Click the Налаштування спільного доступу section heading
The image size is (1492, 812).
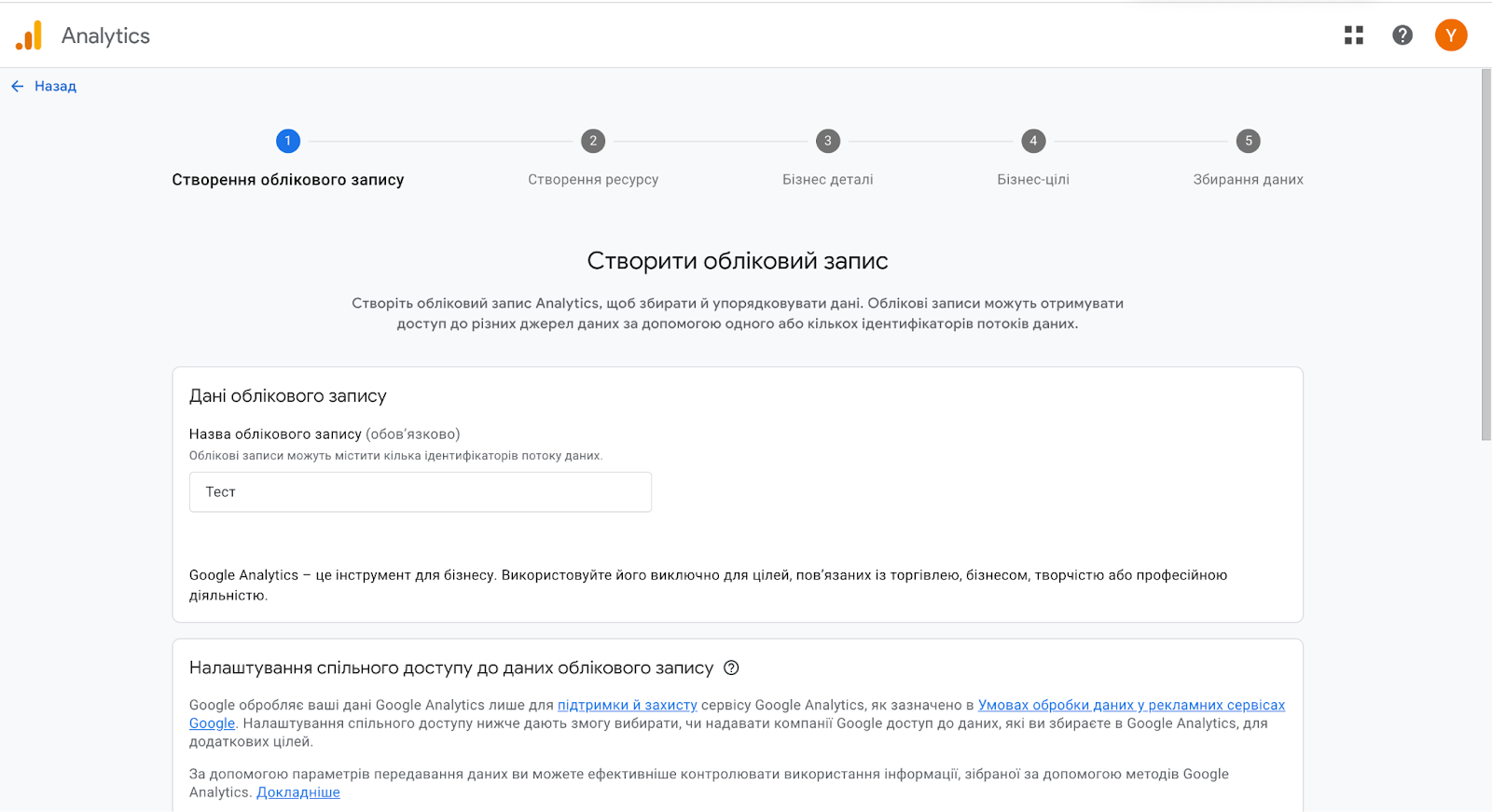451,668
